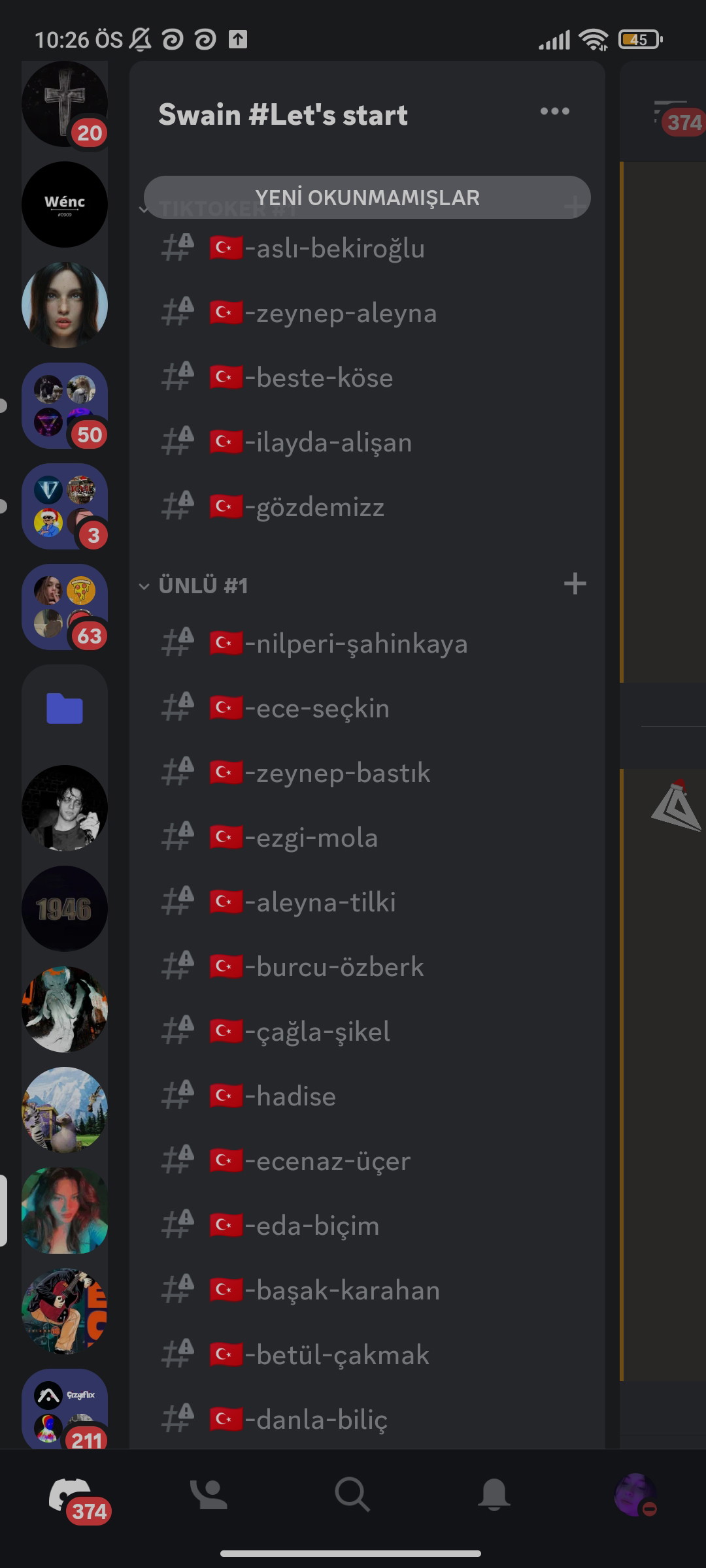The height and width of the screenshot is (1568, 706).
Task: Jump to YENİ OKUNMAMIŞLAR new unreads
Action: pyautogui.click(x=367, y=197)
